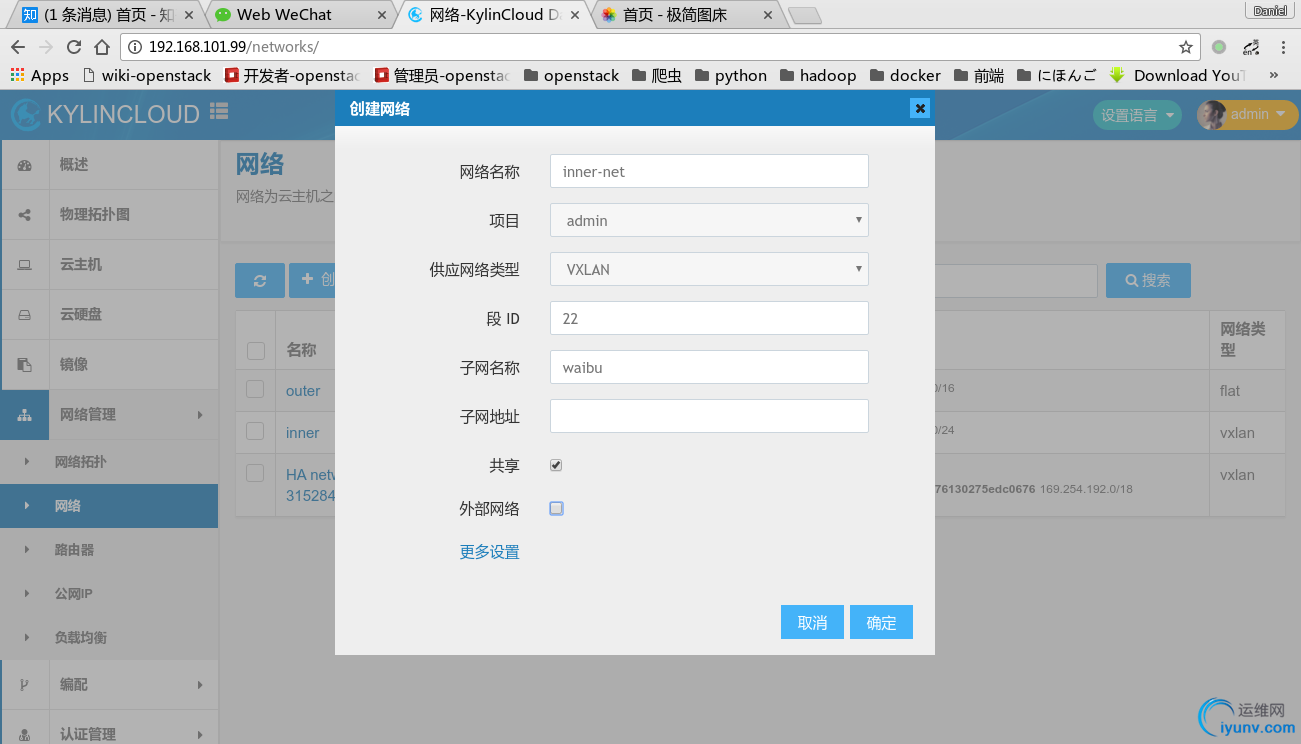Viewport: 1301px width, 744px height.
Task: Toggle the KylinCloud sidebar menu icon
Action: pos(219,112)
